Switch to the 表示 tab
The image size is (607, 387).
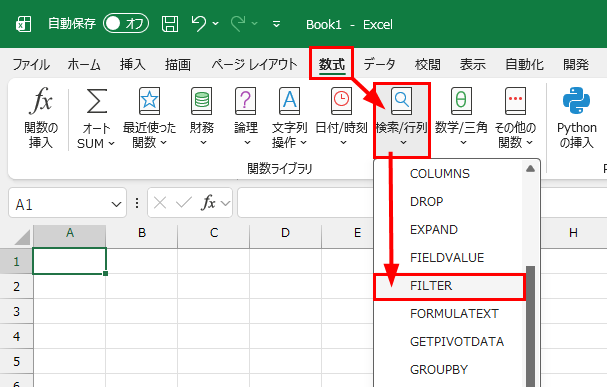pyautogui.click(x=472, y=64)
